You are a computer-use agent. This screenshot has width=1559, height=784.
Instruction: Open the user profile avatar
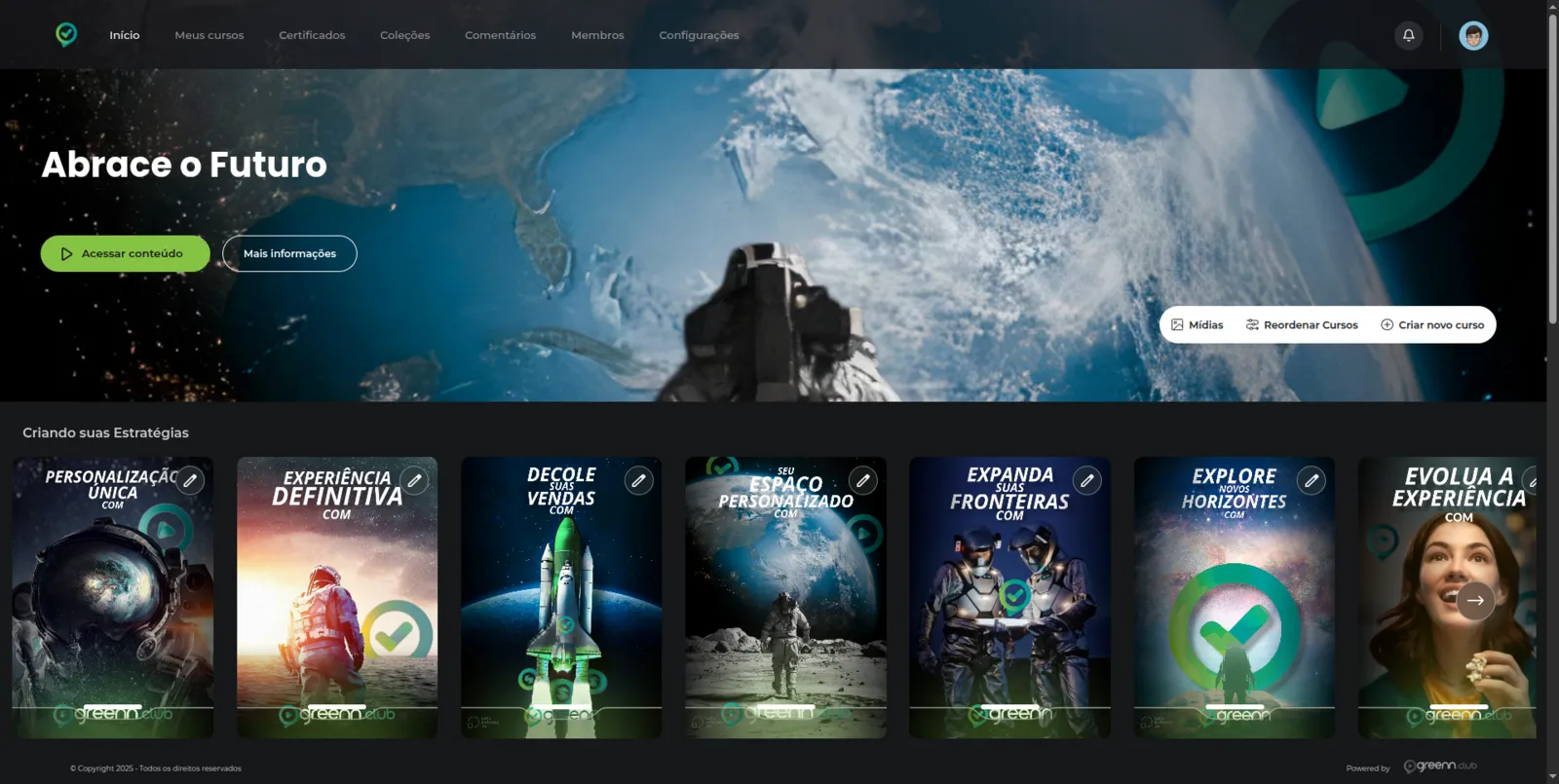[x=1473, y=35]
